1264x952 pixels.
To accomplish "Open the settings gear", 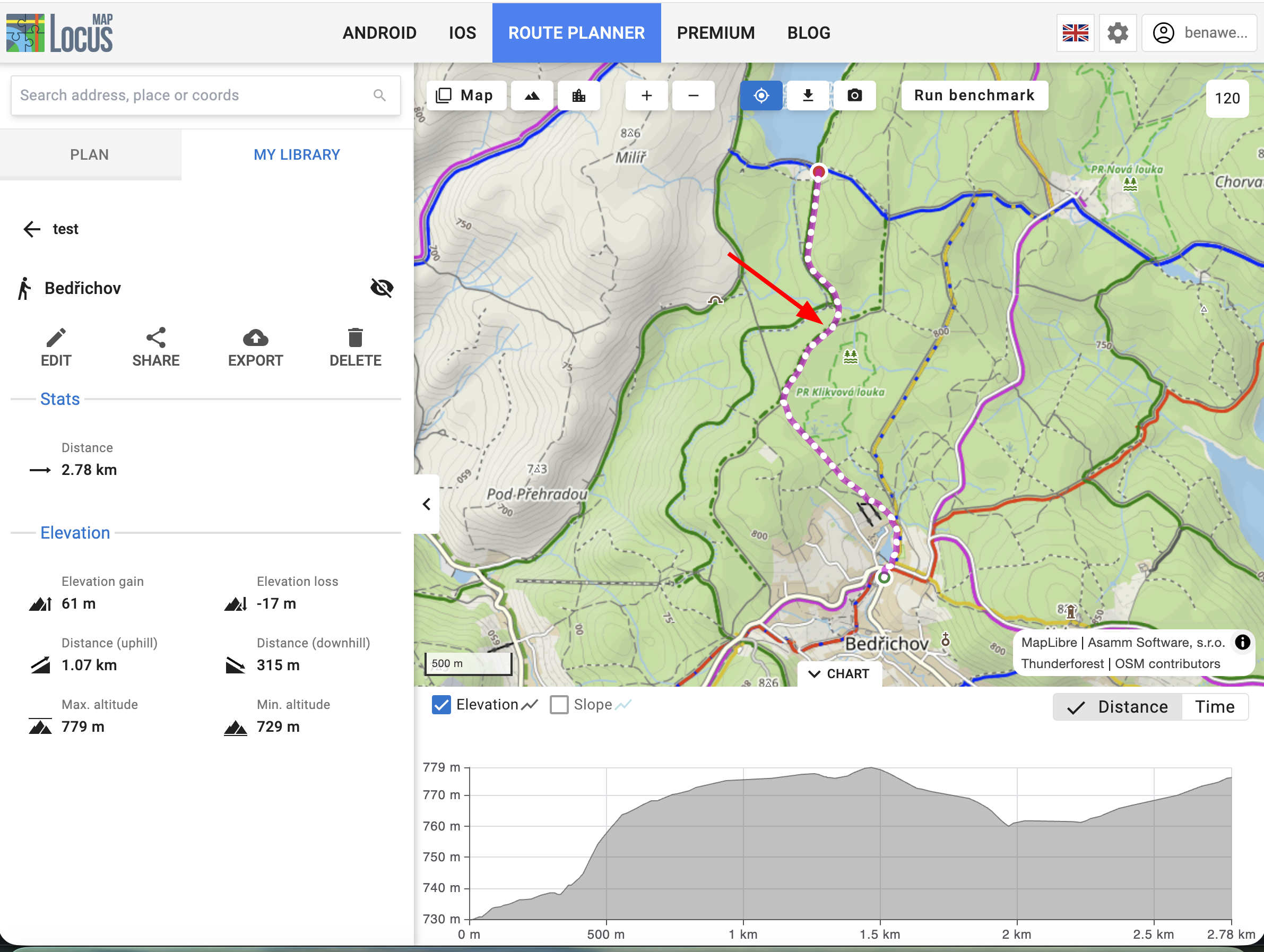I will (x=1117, y=32).
